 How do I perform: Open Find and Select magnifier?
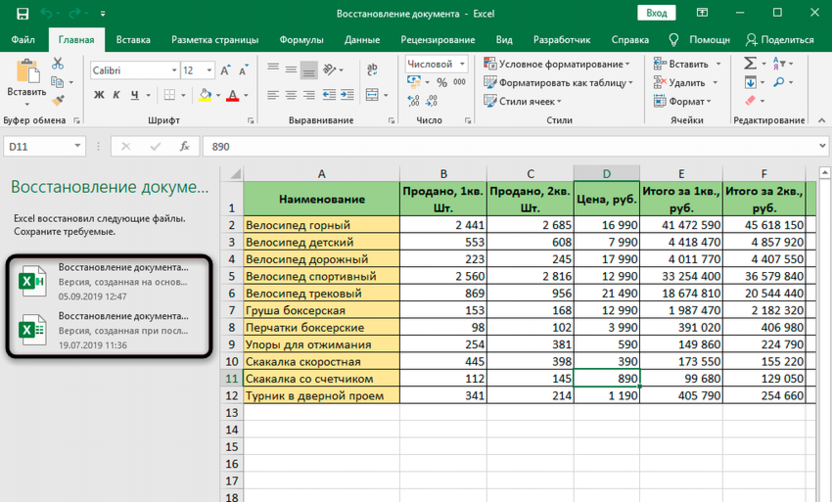778,82
